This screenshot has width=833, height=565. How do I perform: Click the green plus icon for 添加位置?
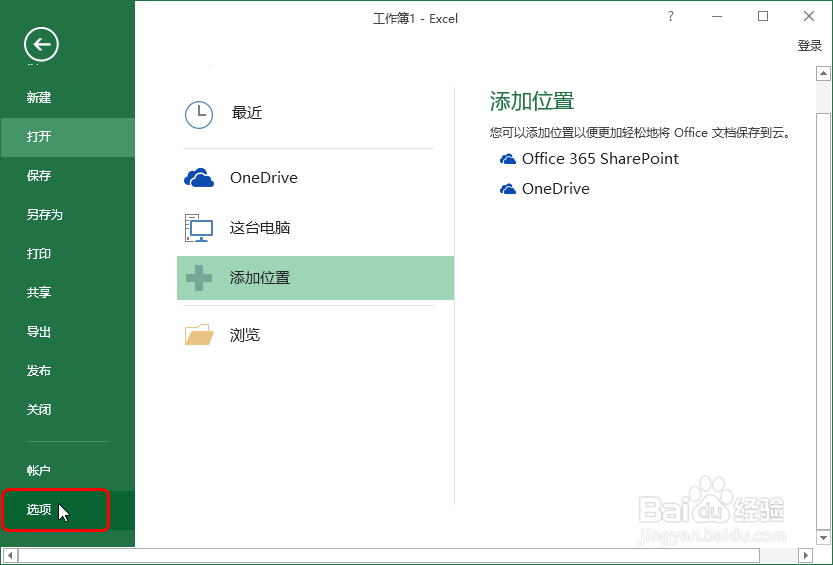(x=199, y=278)
